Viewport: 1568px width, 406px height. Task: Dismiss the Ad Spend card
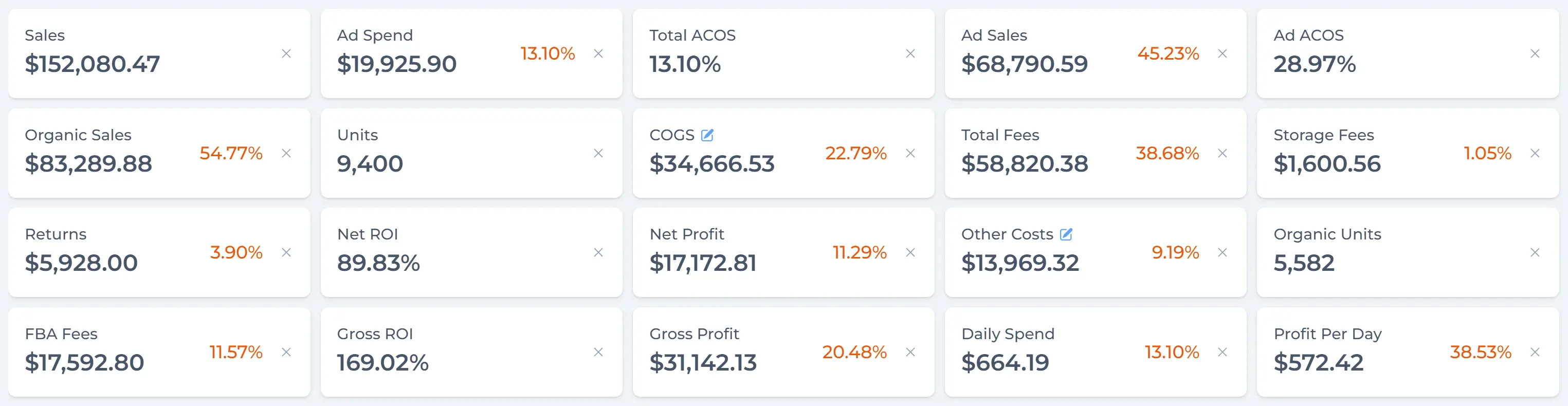pos(598,53)
